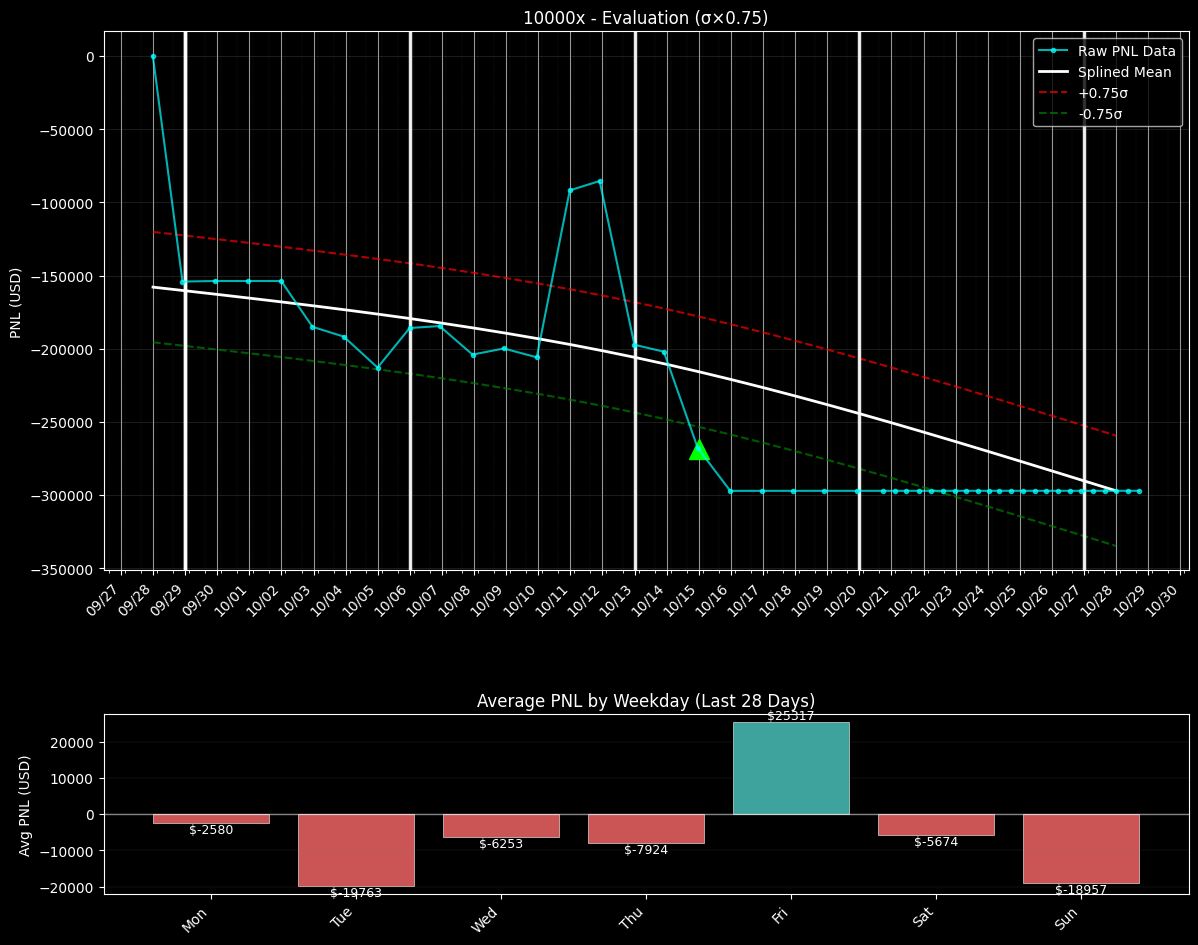Click the first data point at zero PNL
The width and height of the screenshot is (1198, 945).
(x=153, y=57)
